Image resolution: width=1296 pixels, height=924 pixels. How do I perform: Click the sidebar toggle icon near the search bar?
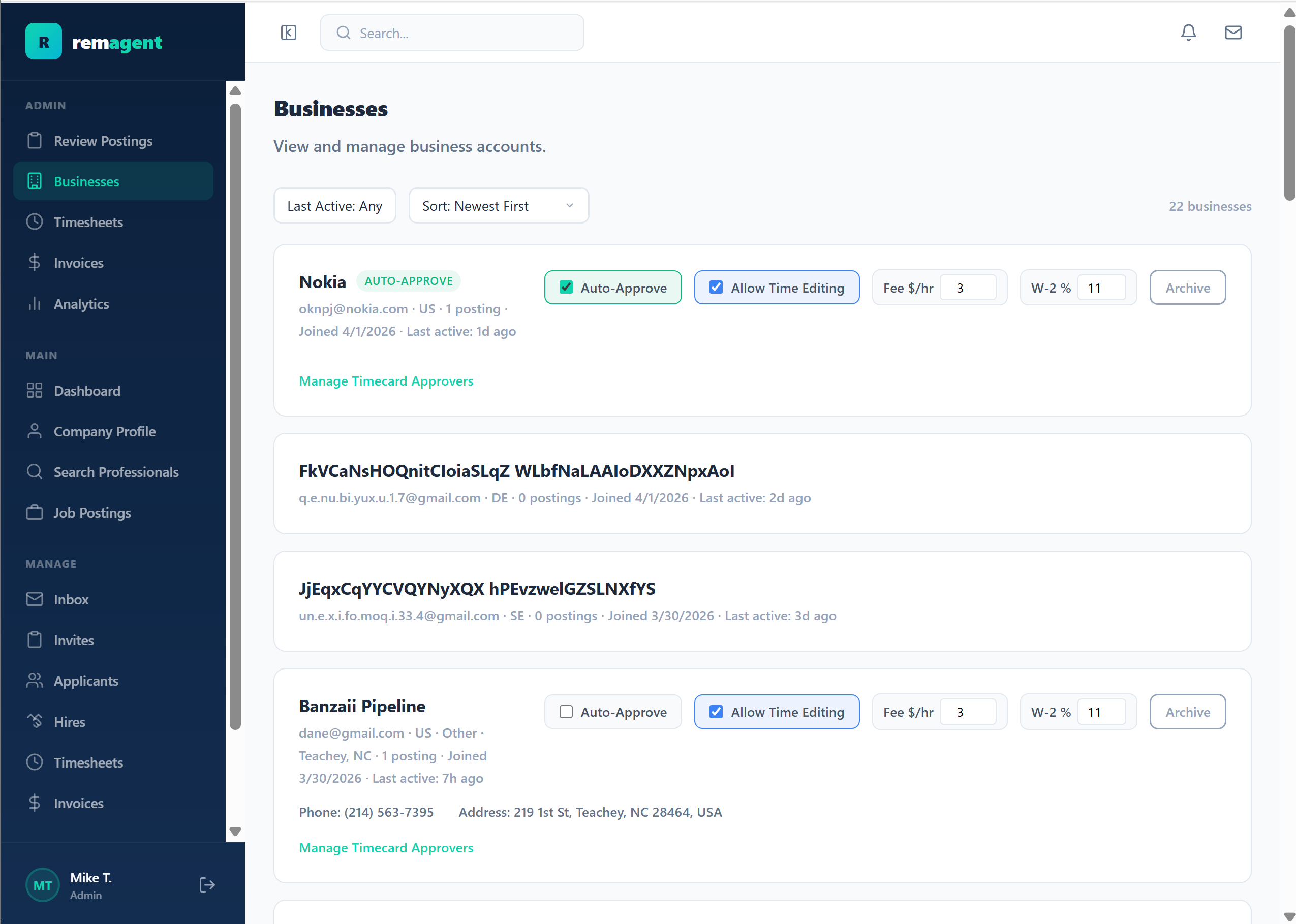[x=288, y=33]
